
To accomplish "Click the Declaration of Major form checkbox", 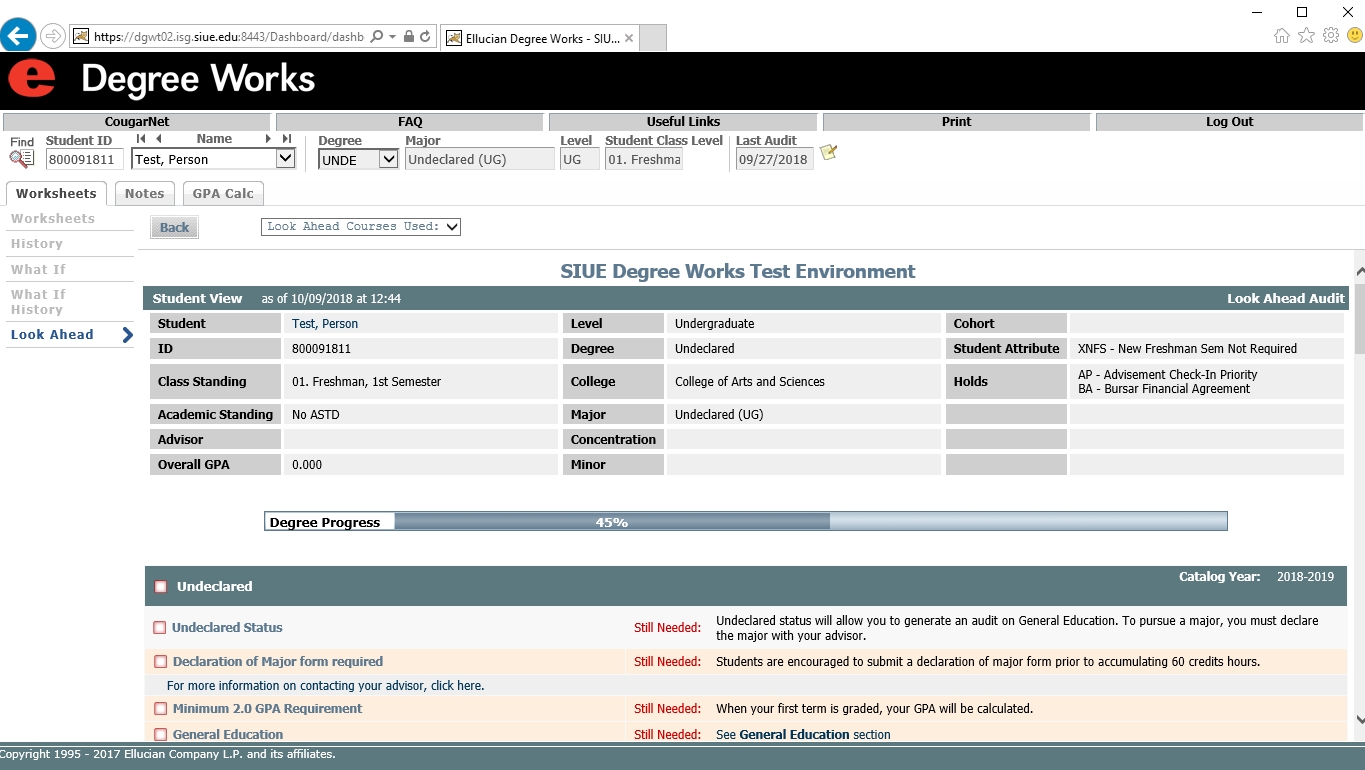I will coord(160,662).
